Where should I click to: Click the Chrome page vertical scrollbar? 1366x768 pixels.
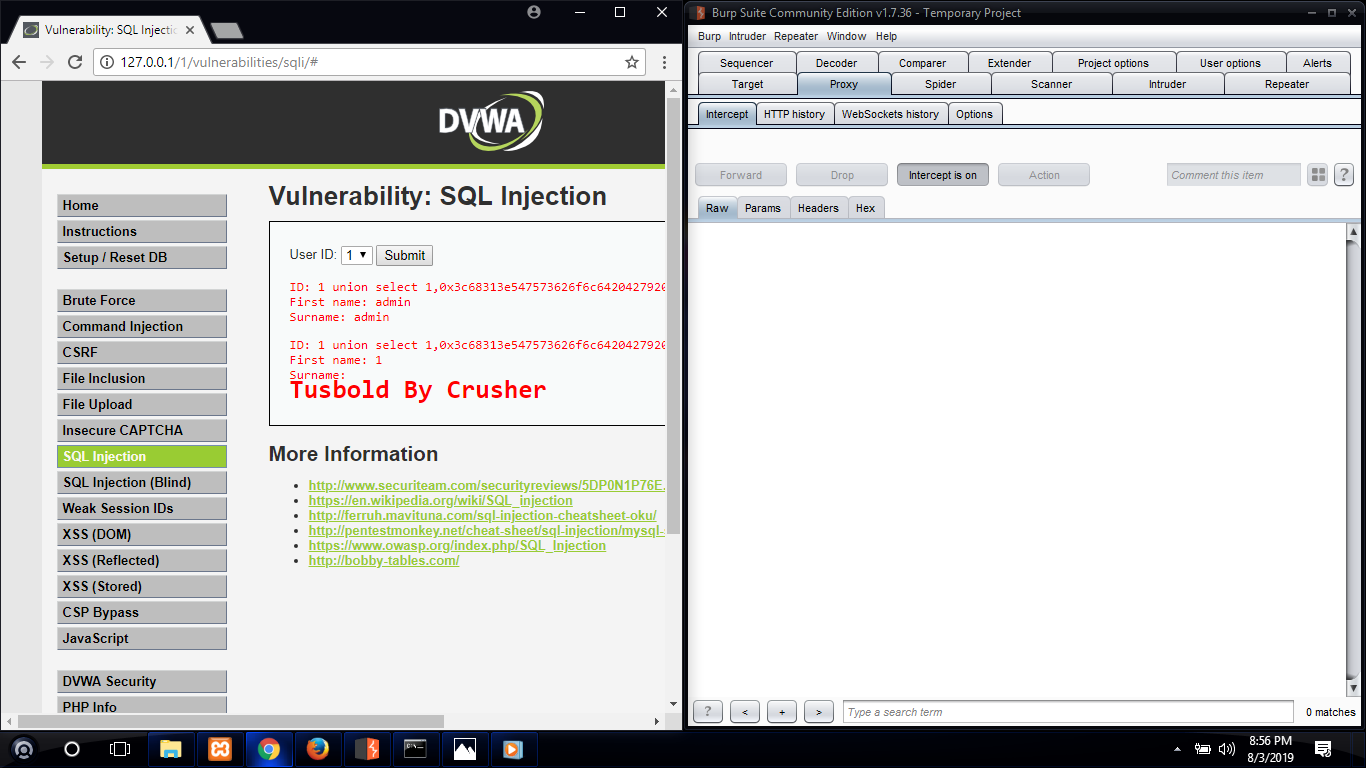coord(672,316)
